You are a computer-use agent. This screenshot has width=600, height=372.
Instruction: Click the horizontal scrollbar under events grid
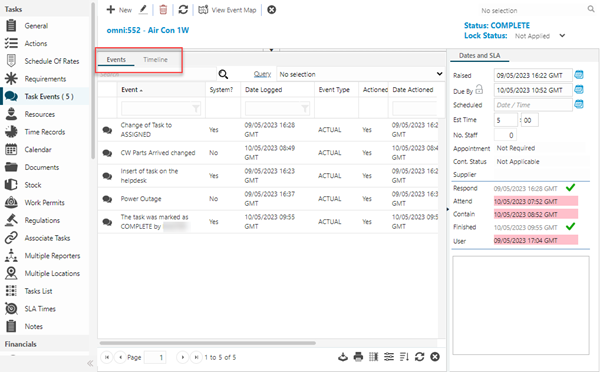point(208,343)
